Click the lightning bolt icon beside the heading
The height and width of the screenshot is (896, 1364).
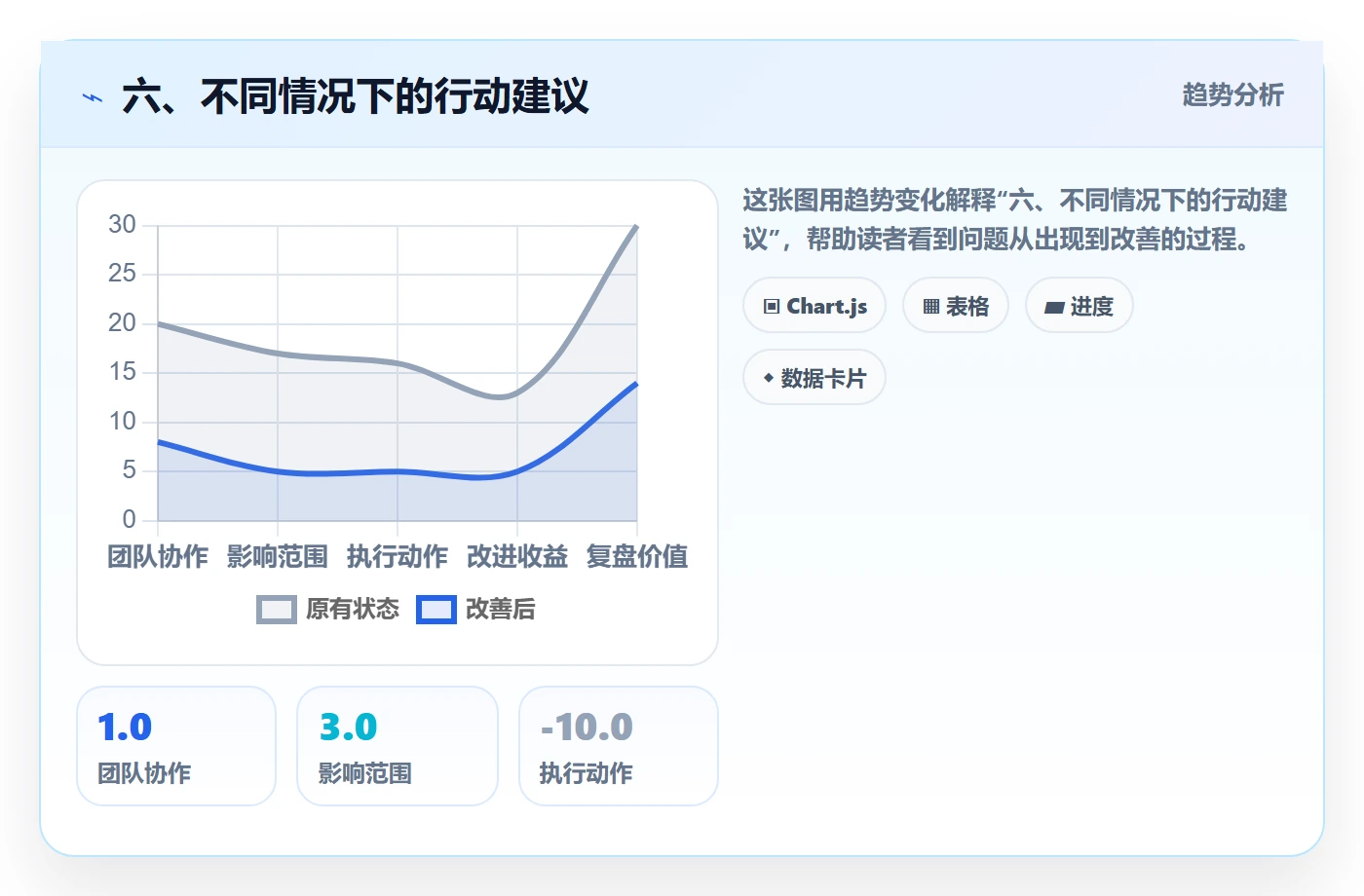93,97
